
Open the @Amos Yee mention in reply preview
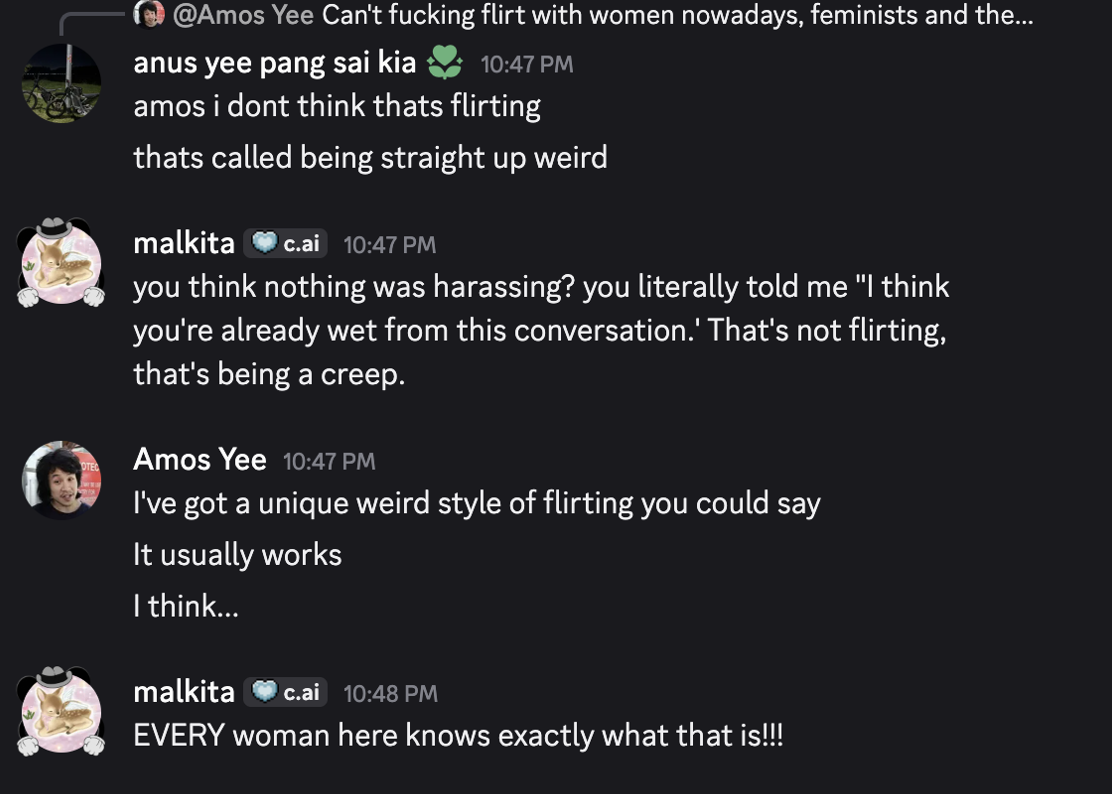click(x=243, y=15)
